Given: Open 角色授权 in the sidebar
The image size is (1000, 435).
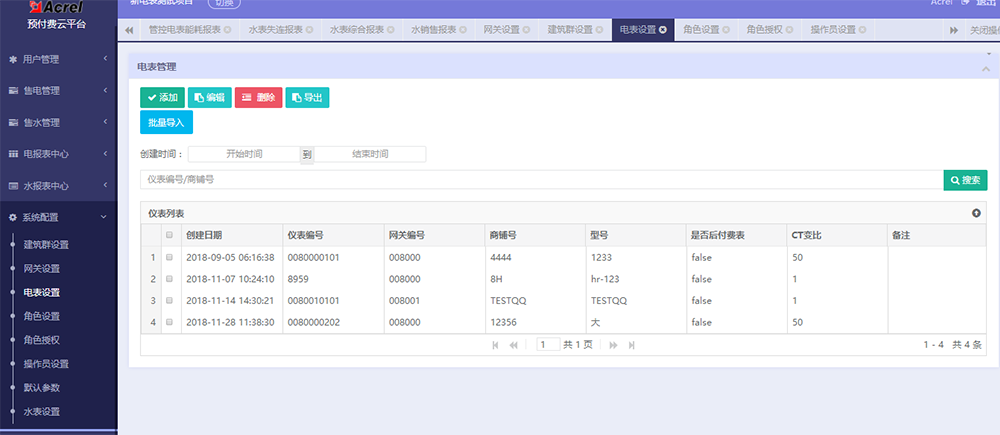Looking at the screenshot, I should click(x=41, y=340).
